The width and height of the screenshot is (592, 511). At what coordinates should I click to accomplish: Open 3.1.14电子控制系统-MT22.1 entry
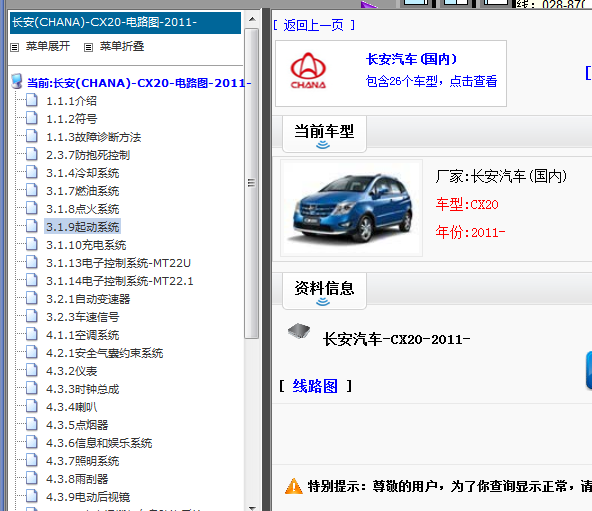[x=119, y=281]
